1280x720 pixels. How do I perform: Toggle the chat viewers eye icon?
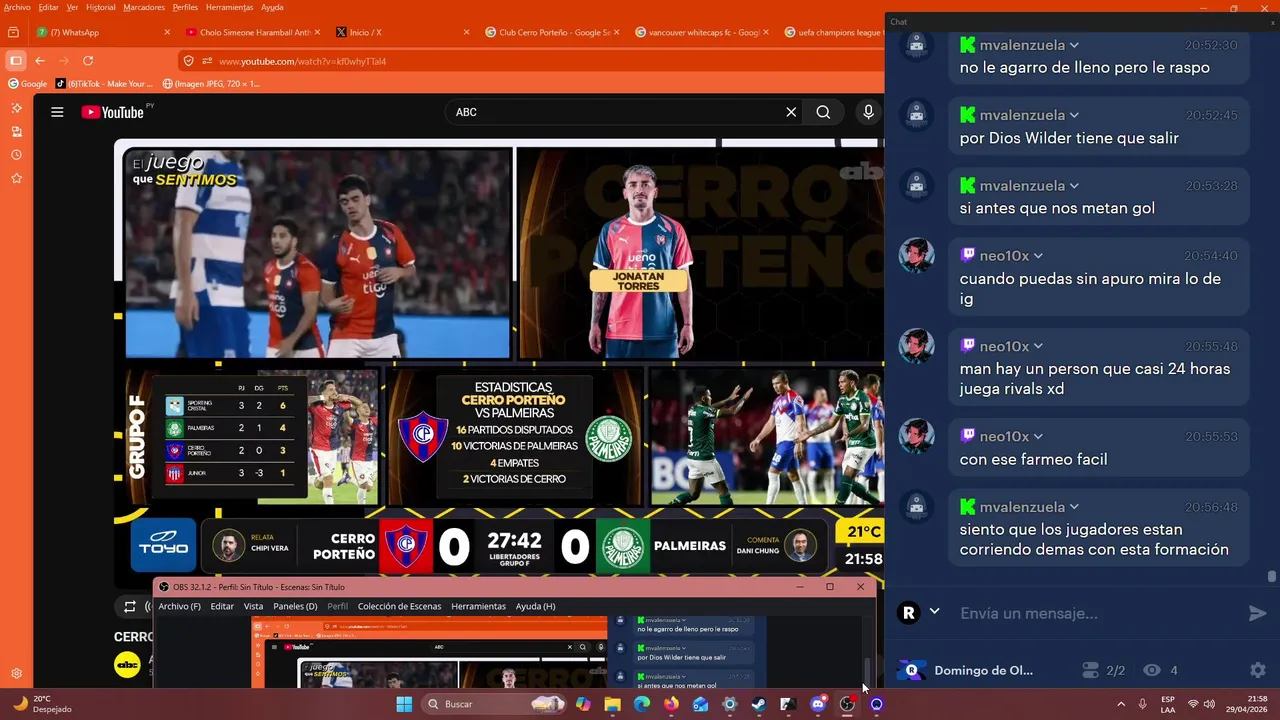coord(1152,670)
